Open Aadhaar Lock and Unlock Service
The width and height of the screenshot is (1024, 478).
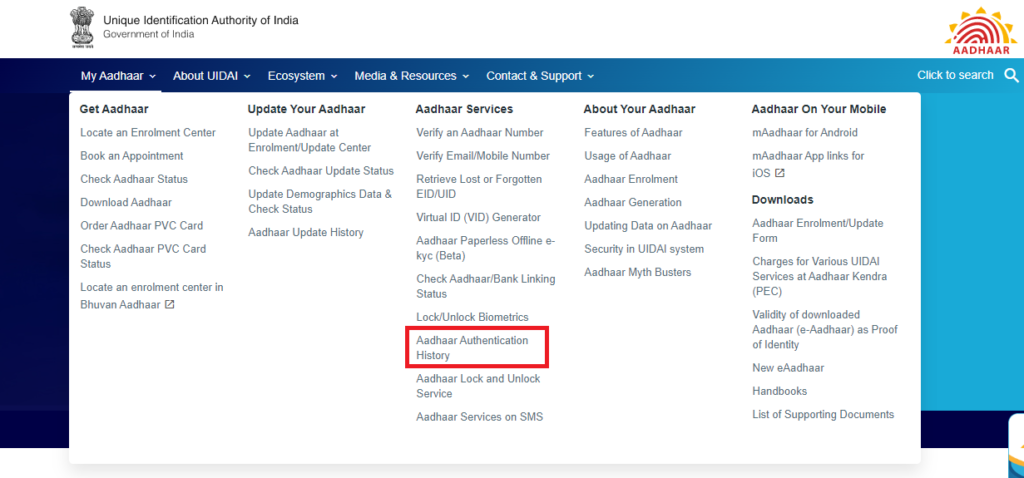click(x=478, y=386)
